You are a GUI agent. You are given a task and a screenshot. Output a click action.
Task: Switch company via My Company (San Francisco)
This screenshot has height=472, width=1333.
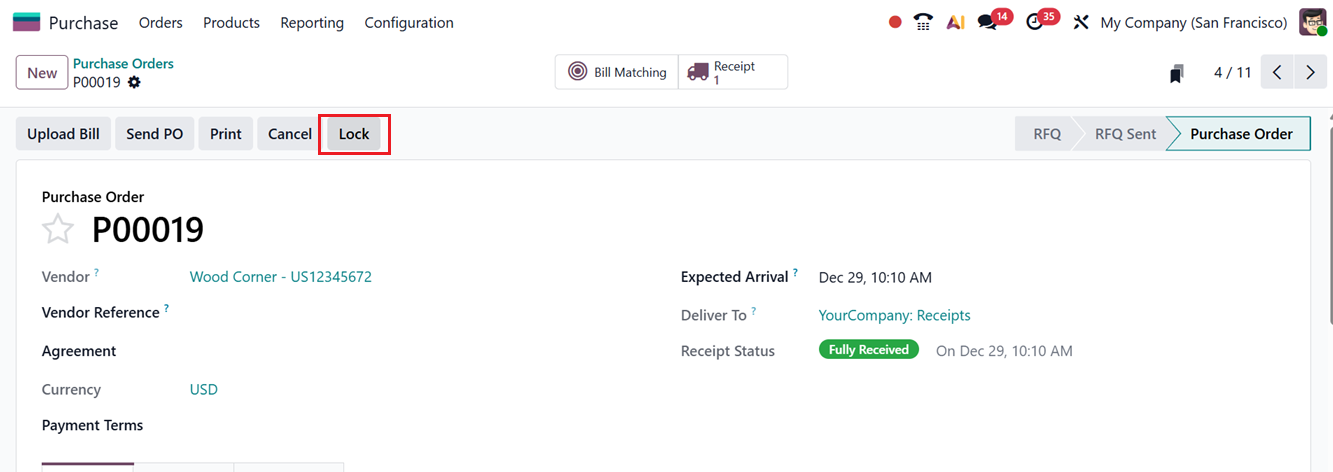pyautogui.click(x=1193, y=22)
